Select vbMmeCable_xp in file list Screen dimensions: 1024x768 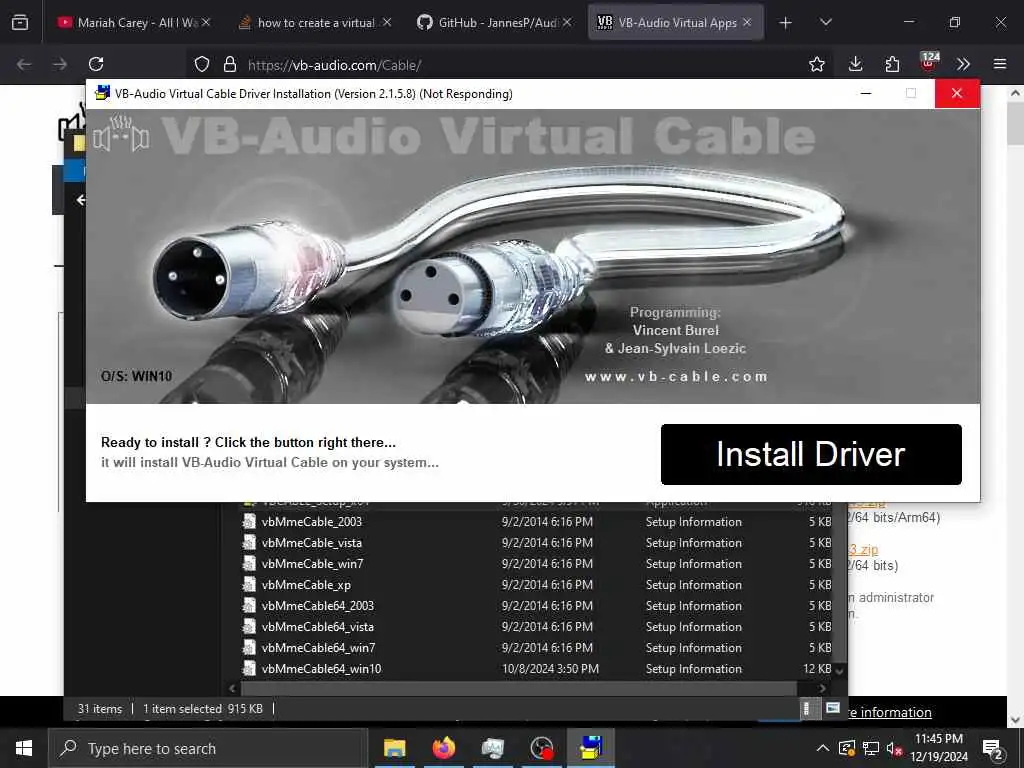pos(306,584)
